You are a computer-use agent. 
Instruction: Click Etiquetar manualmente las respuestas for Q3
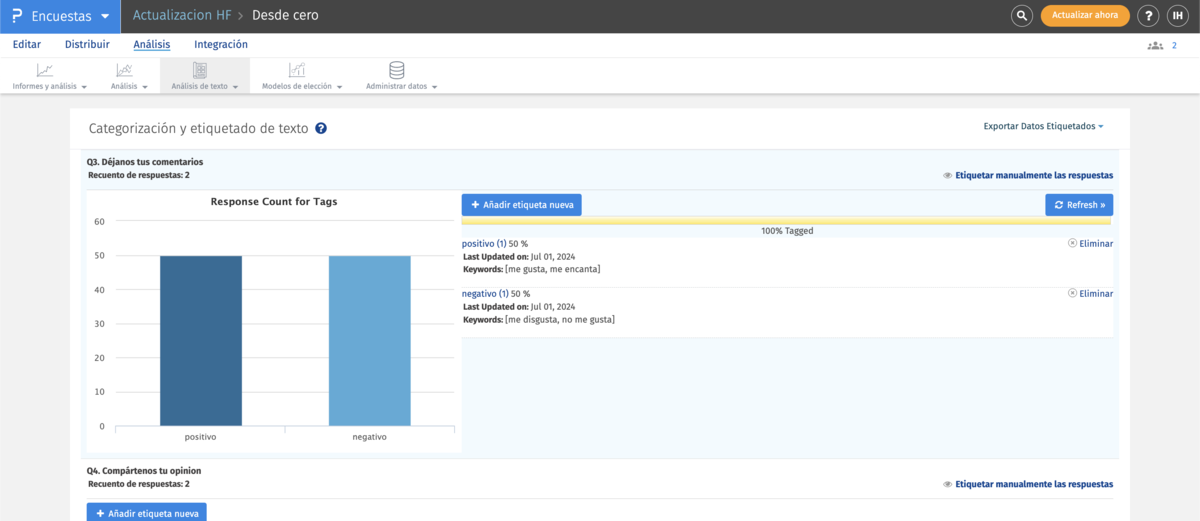[1034, 175]
